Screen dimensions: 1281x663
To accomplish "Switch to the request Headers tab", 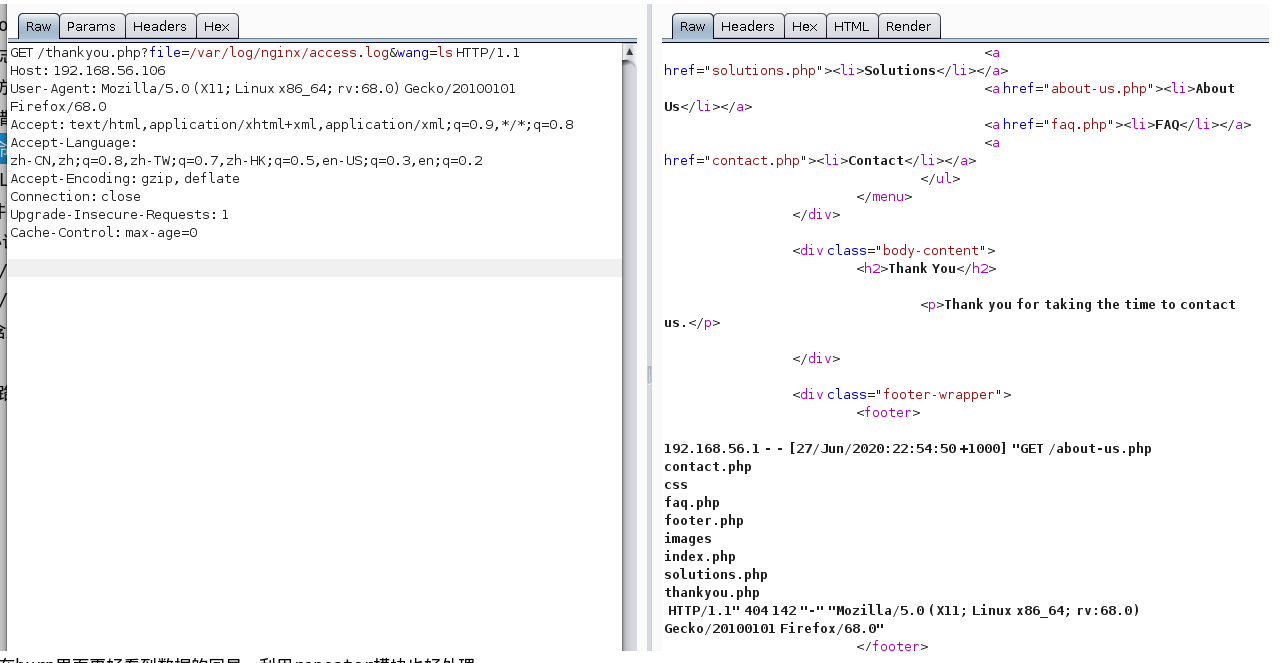I will tap(159, 27).
